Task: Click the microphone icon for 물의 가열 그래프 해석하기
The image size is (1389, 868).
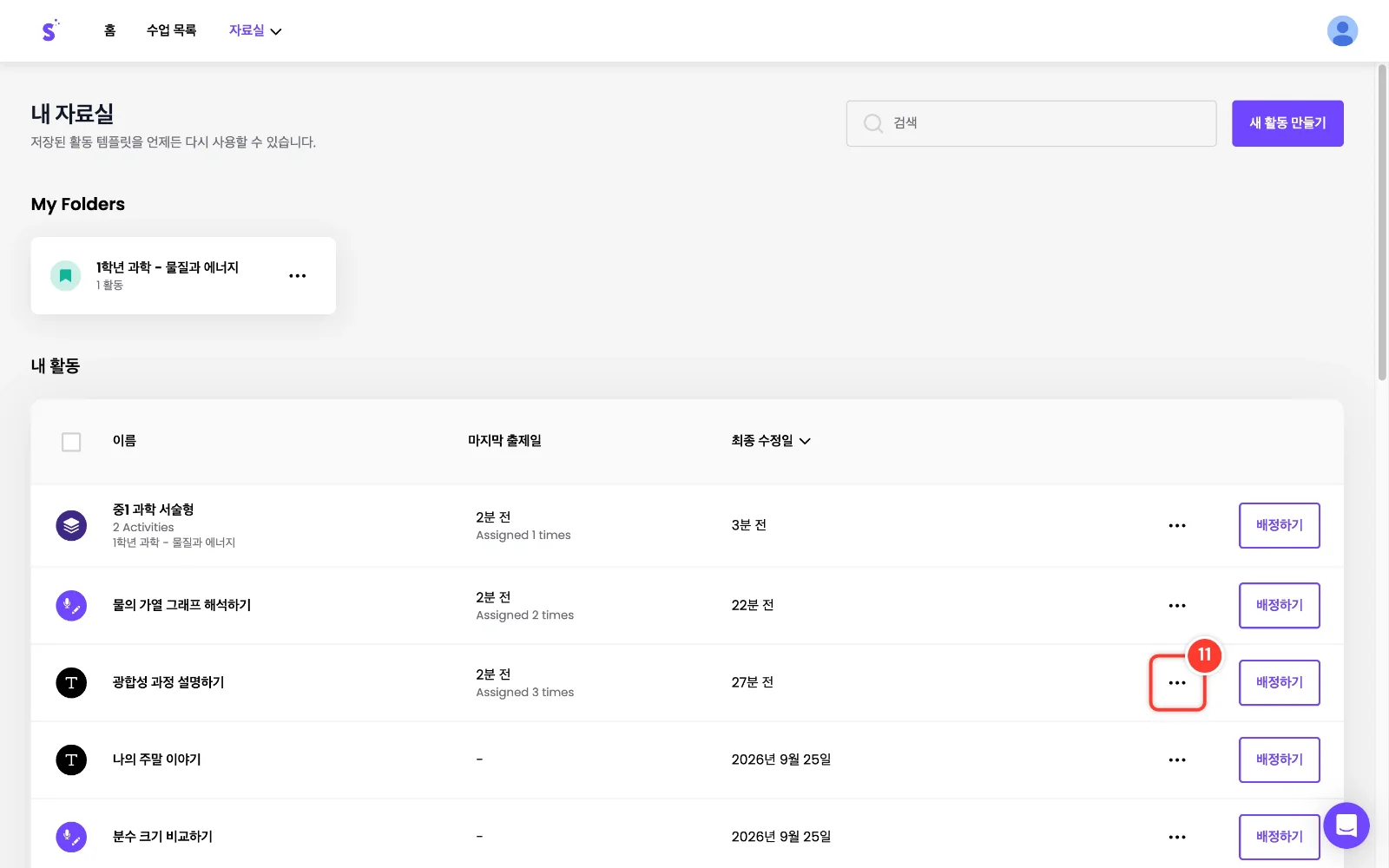Action: click(71, 605)
